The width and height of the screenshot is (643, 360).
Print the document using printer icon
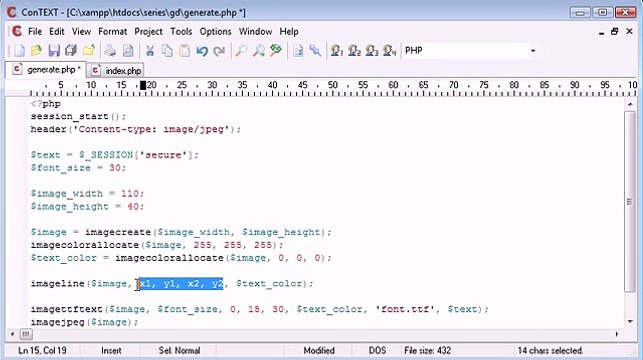tap(109, 51)
